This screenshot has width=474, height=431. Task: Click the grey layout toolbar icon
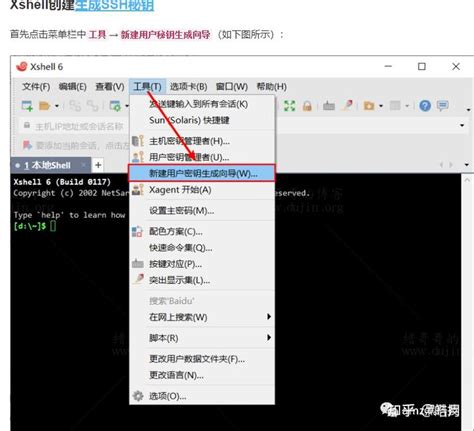(395, 106)
